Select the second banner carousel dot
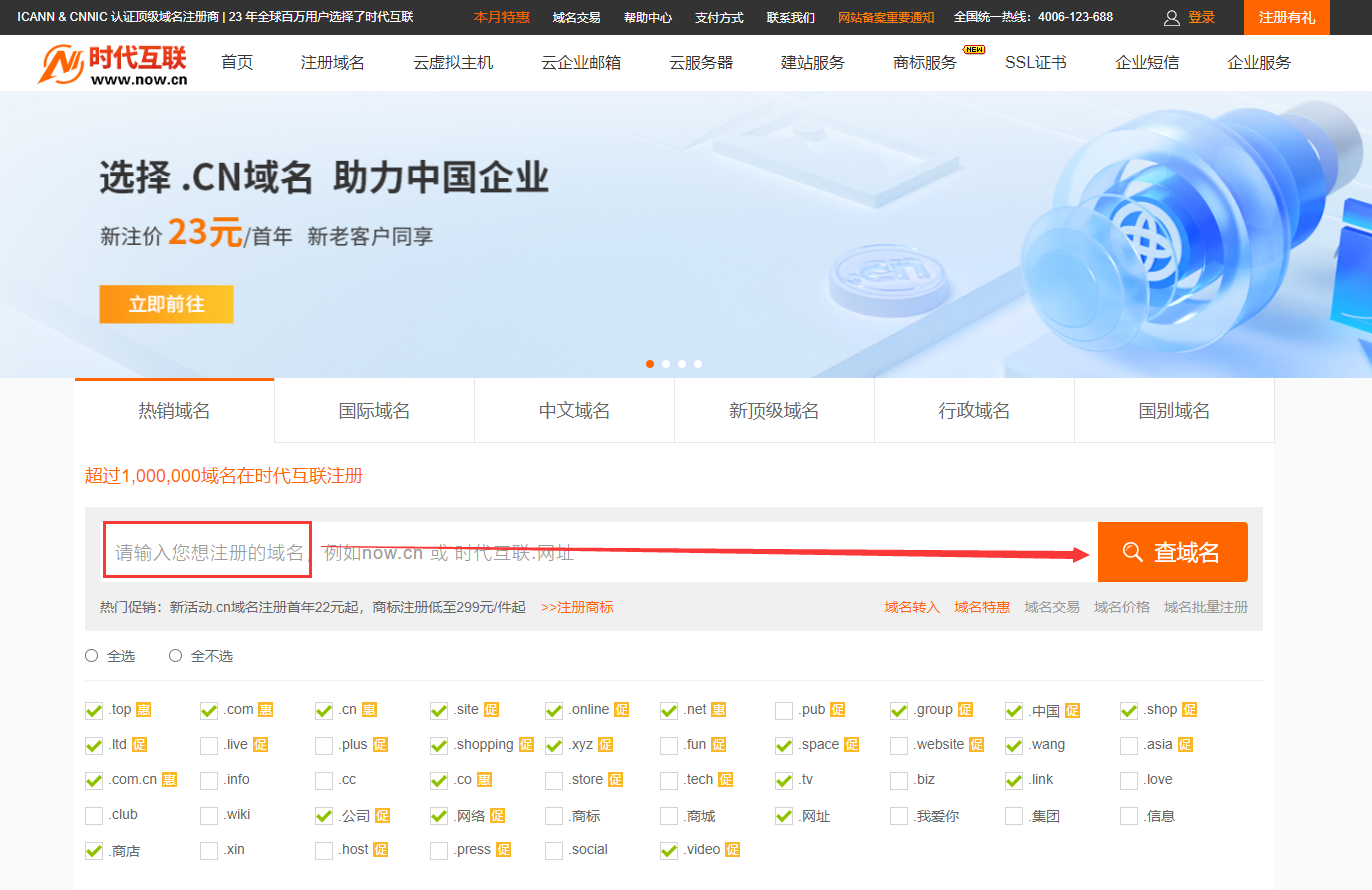Viewport: 1372px width, 890px height. (666, 364)
